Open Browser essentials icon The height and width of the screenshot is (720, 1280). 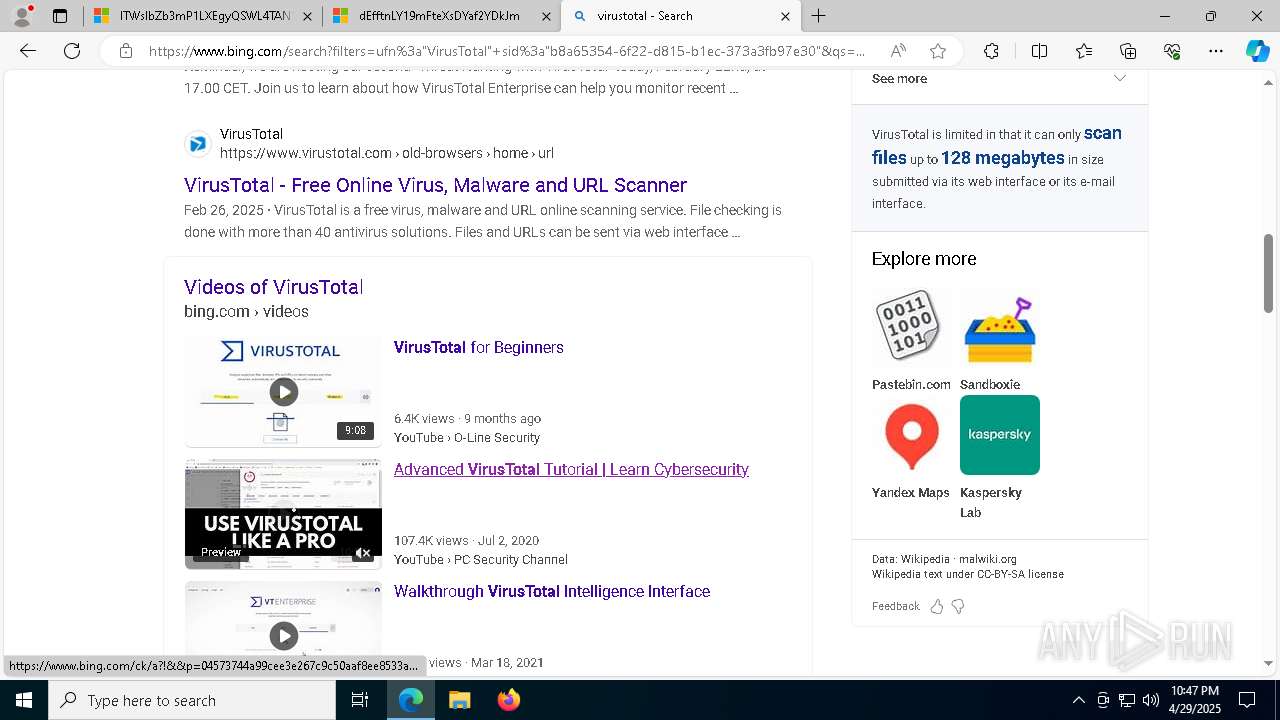click(x=1172, y=51)
